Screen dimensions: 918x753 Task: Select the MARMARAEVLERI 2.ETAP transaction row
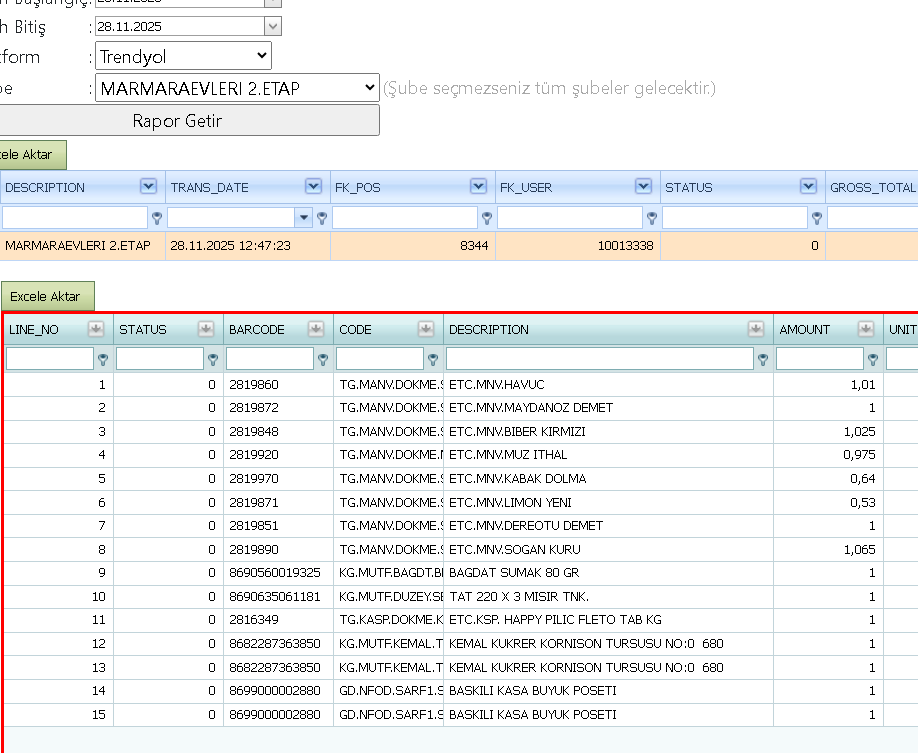pyautogui.click(x=459, y=245)
